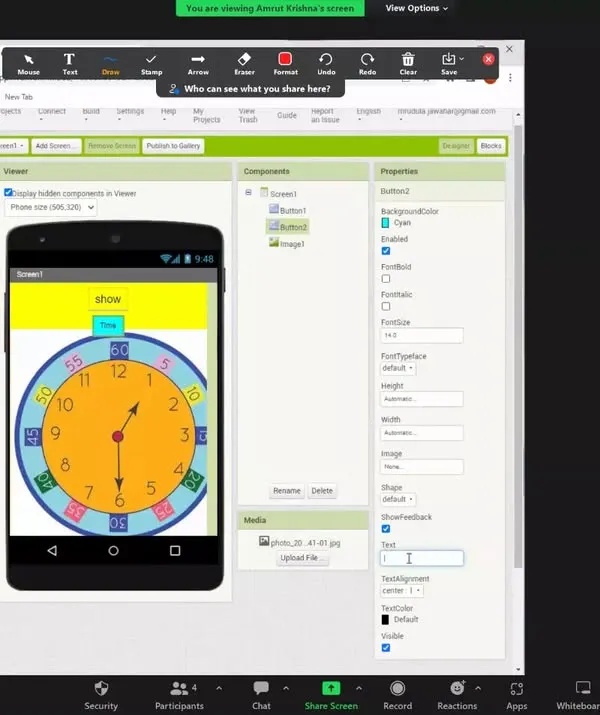The height and width of the screenshot is (715, 600).
Task: Open the Shape default dropdown
Action: (x=398, y=499)
